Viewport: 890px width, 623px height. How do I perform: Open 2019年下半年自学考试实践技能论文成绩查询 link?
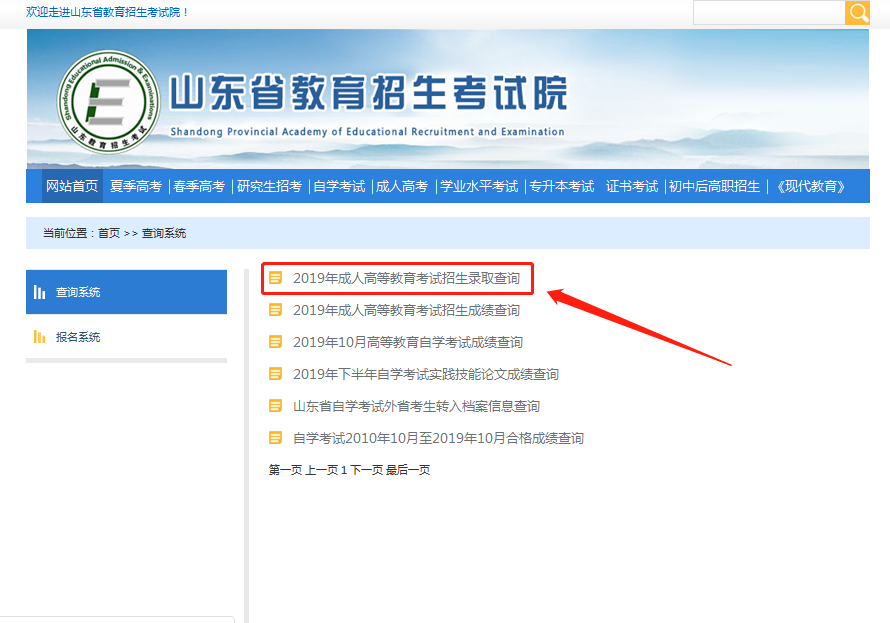pyautogui.click(x=425, y=374)
